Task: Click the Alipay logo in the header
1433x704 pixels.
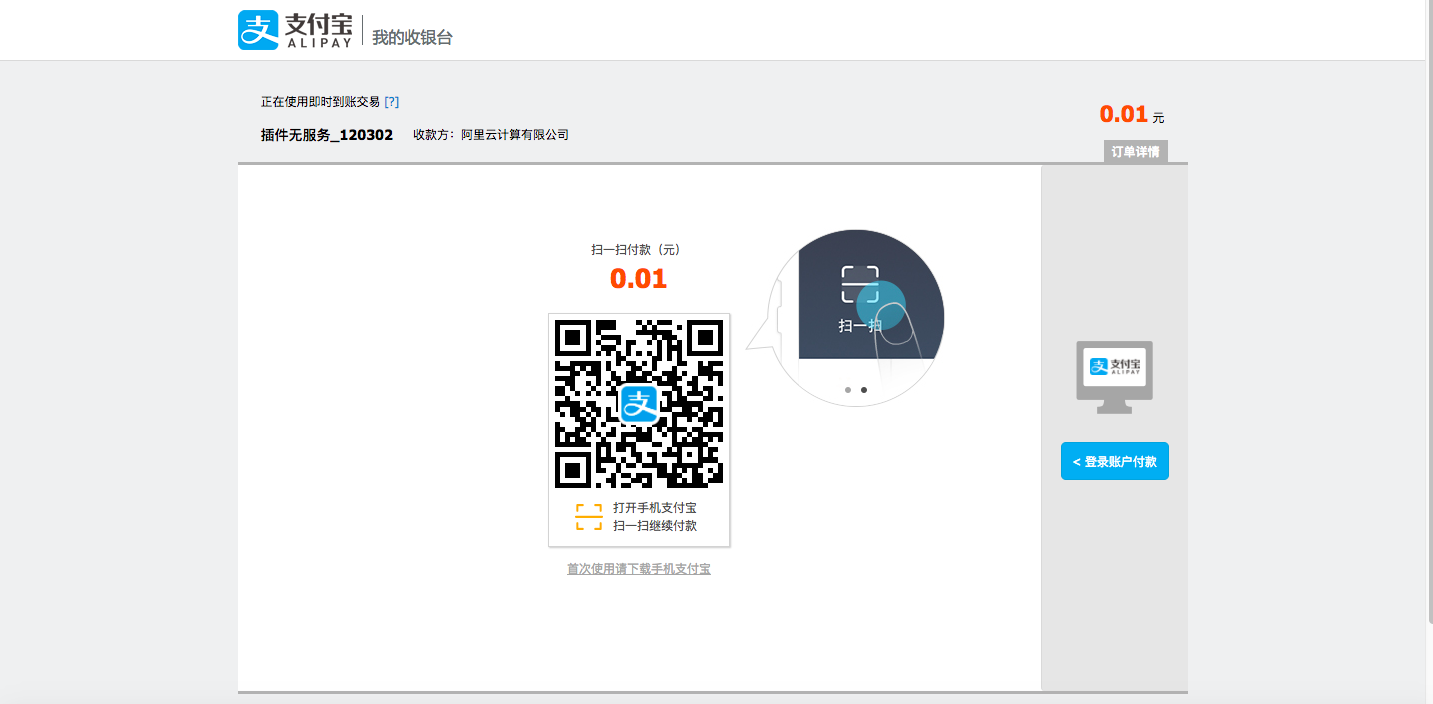Action: pos(294,30)
